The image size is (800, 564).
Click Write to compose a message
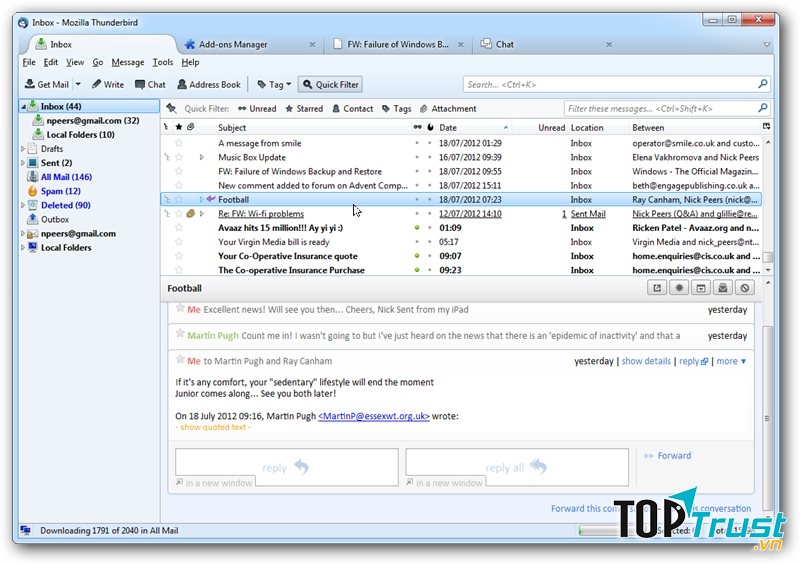[x=108, y=84]
